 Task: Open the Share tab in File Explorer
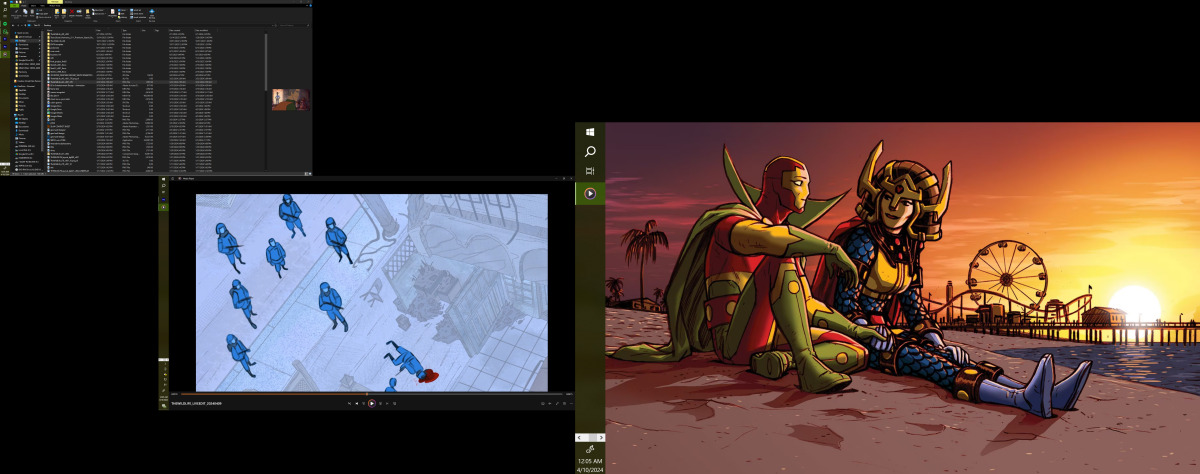pos(33,6)
